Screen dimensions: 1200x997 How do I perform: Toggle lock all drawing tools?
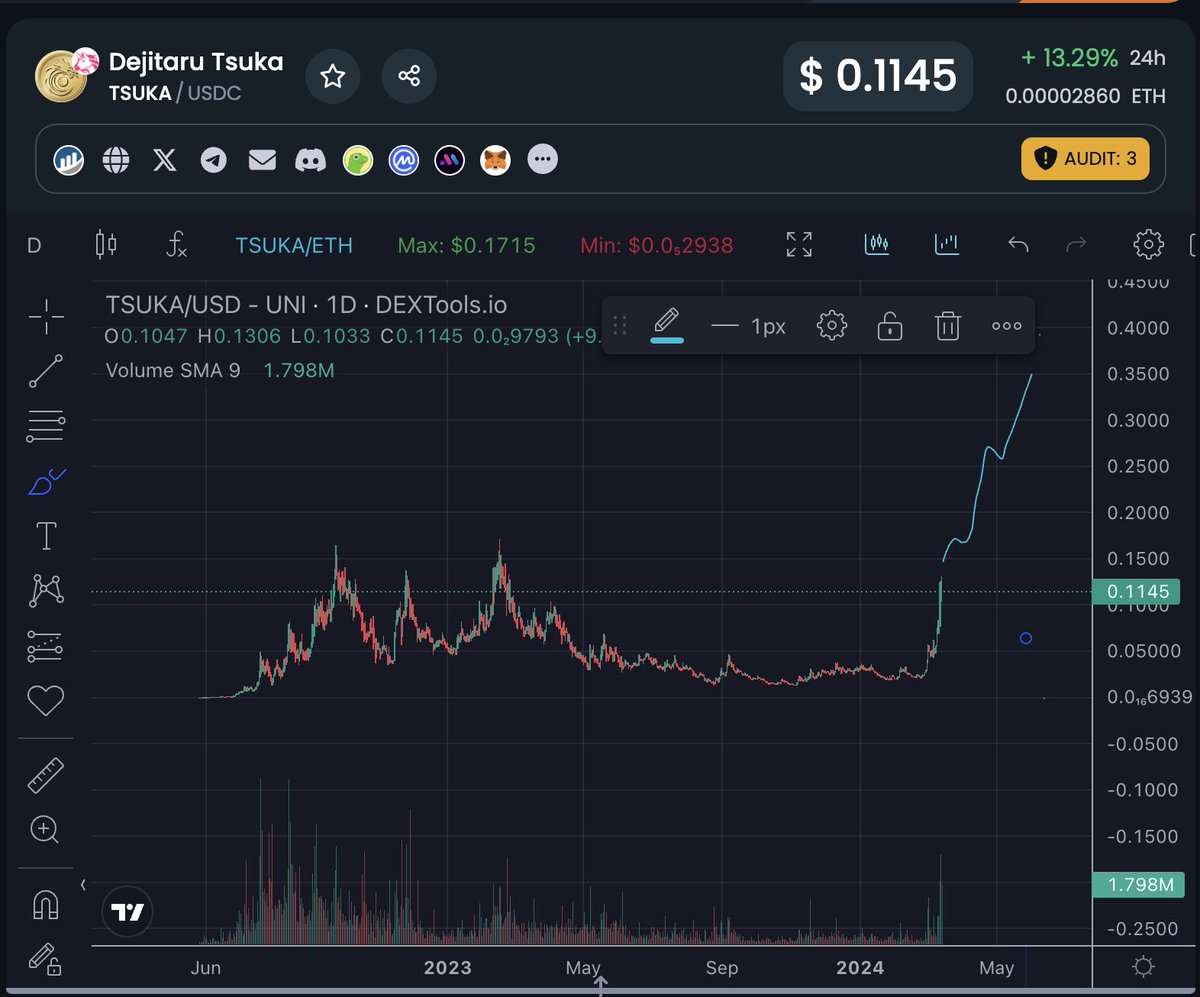click(x=46, y=958)
